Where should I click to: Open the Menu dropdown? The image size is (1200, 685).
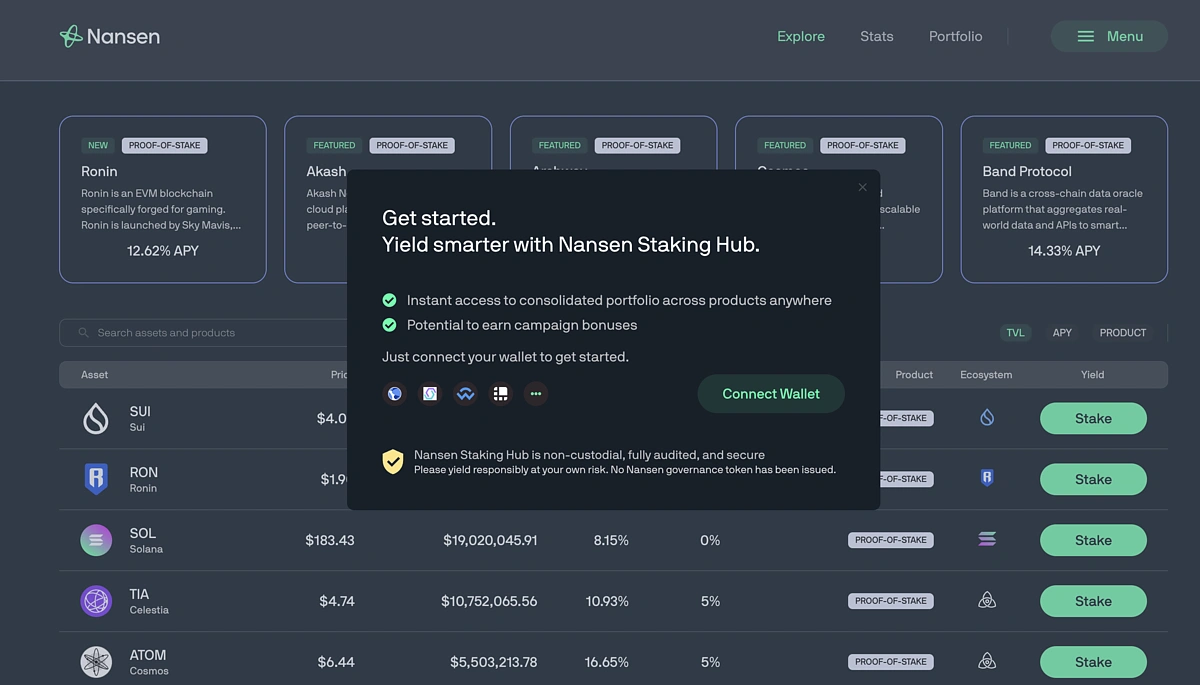tap(1109, 36)
